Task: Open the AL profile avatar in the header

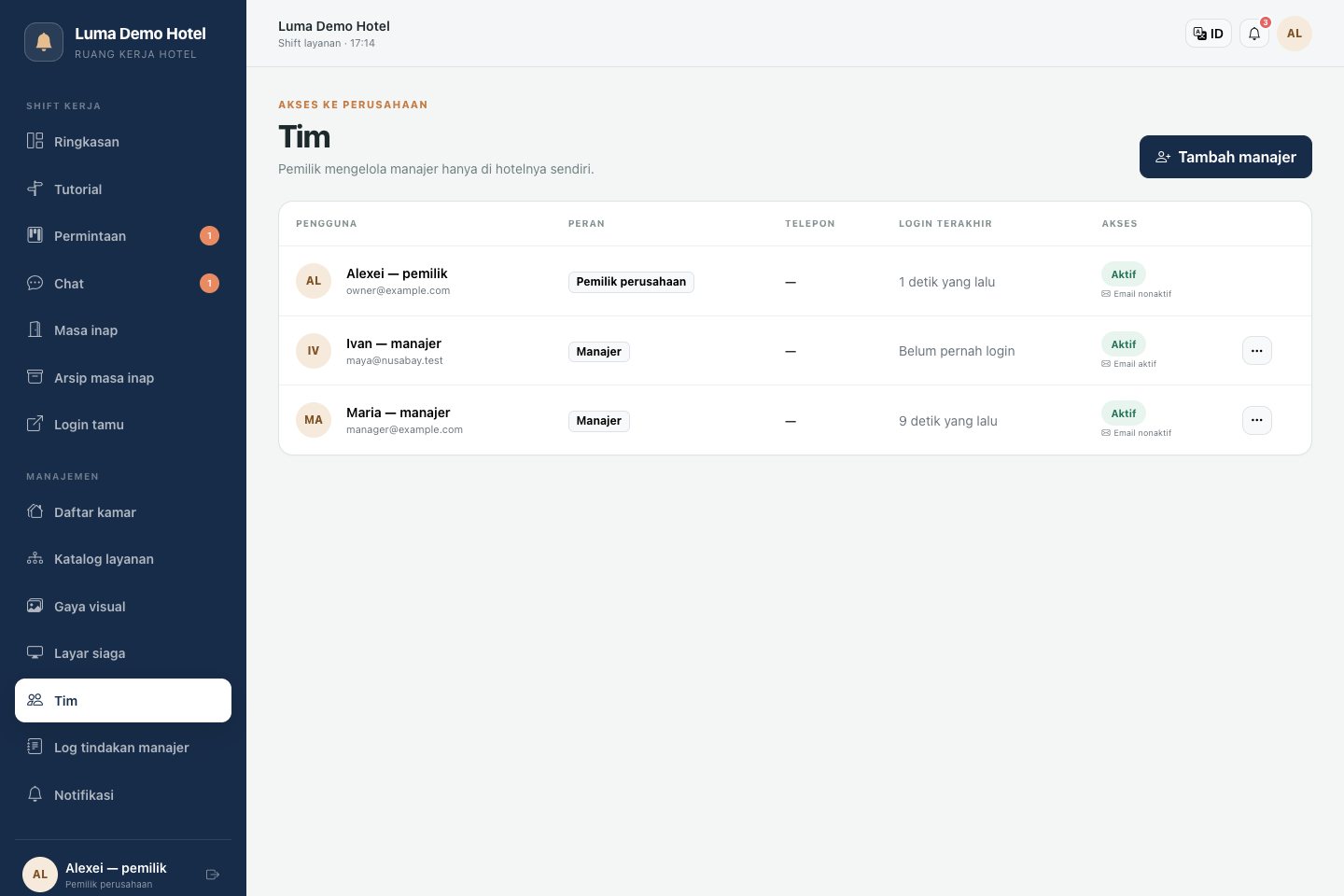Action: click(1295, 34)
